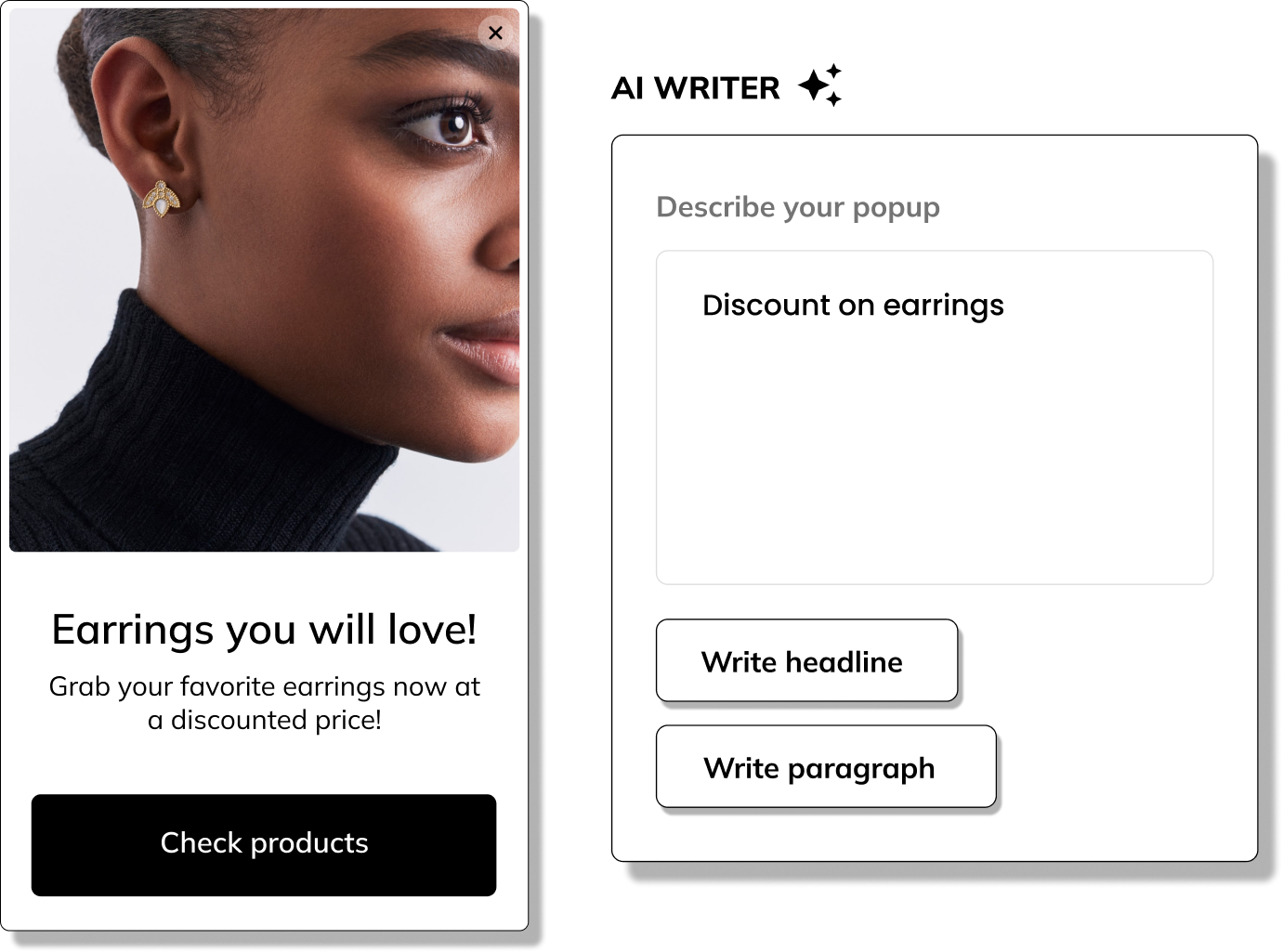Click empty space in the description box's lower half
This screenshot has height=952, width=1283.
[935, 502]
